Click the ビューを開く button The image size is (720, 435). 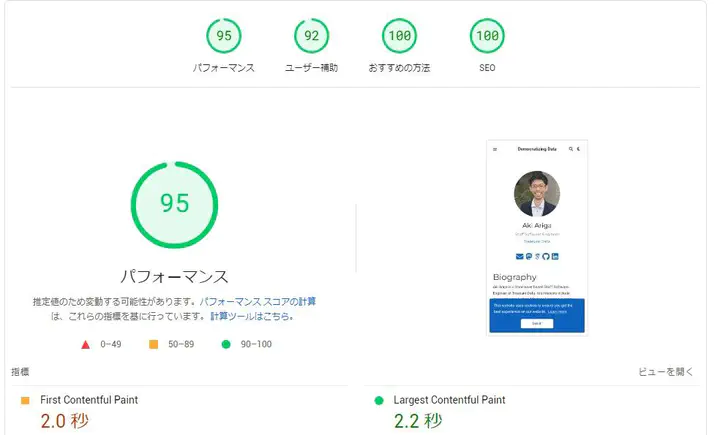tap(665, 372)
